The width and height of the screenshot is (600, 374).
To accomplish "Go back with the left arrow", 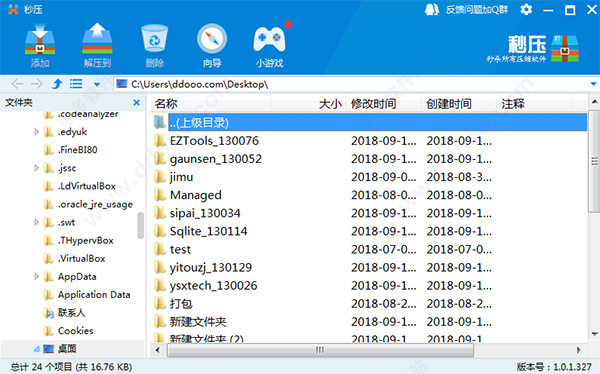I will pos(17,84).
